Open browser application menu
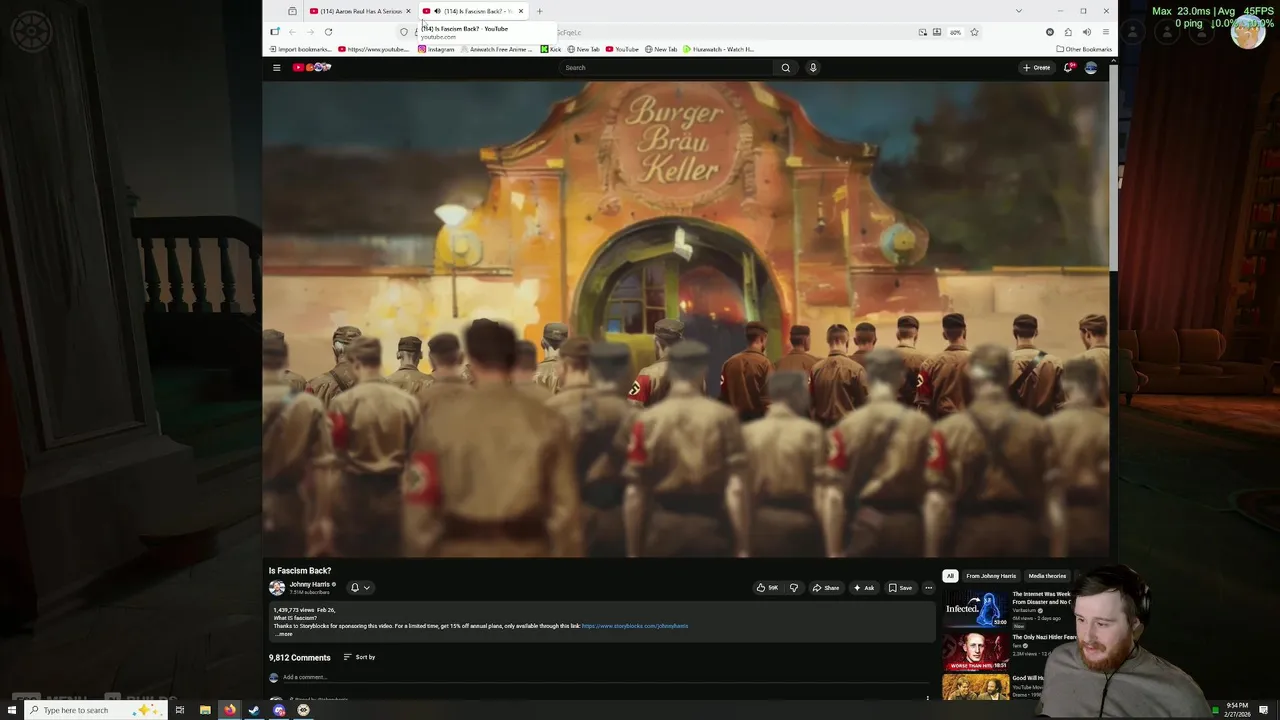 point(1105,32)
